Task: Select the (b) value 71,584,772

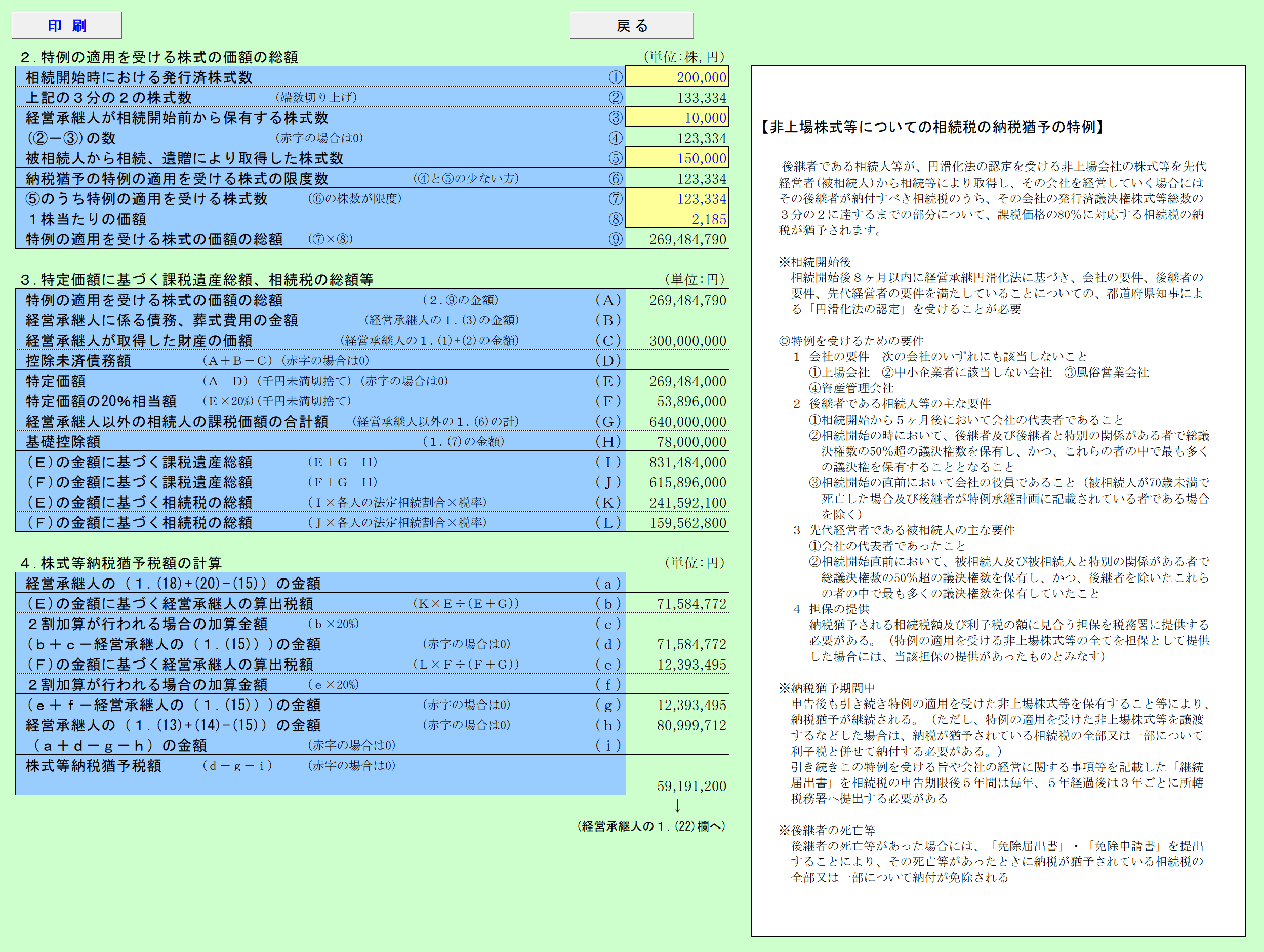Action: tap(677, 603)
